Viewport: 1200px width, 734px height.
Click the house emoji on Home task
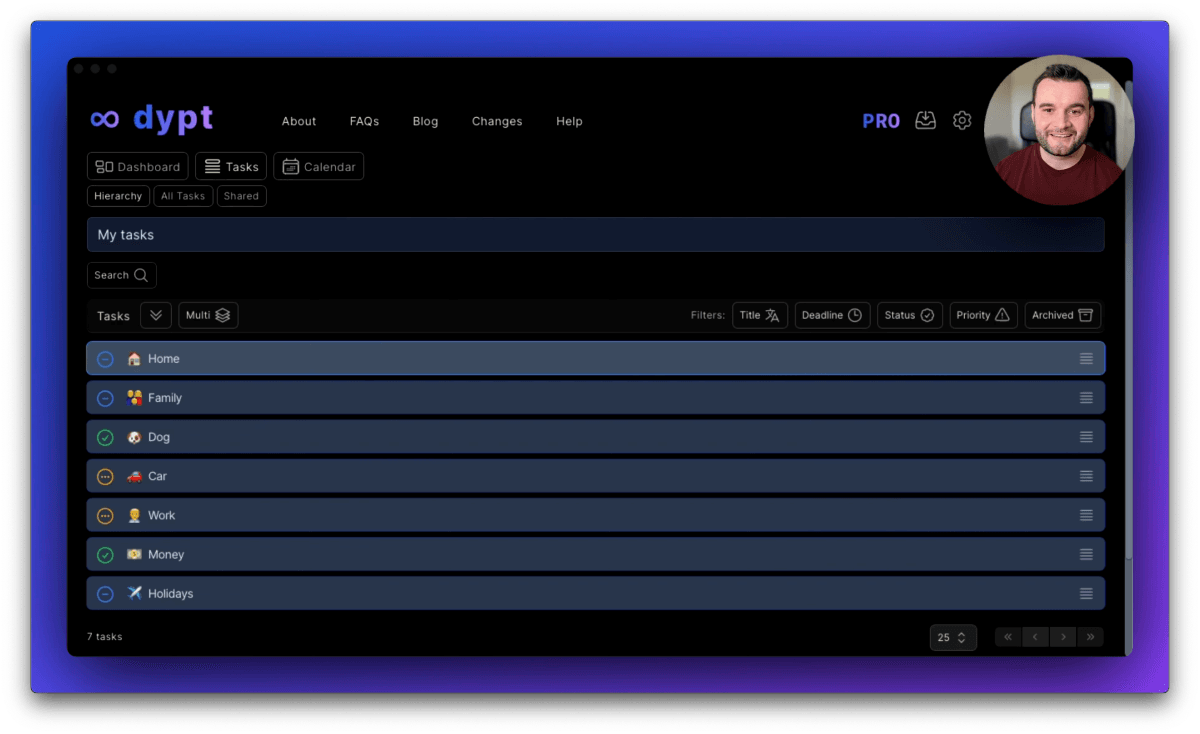tap(134, 359)
